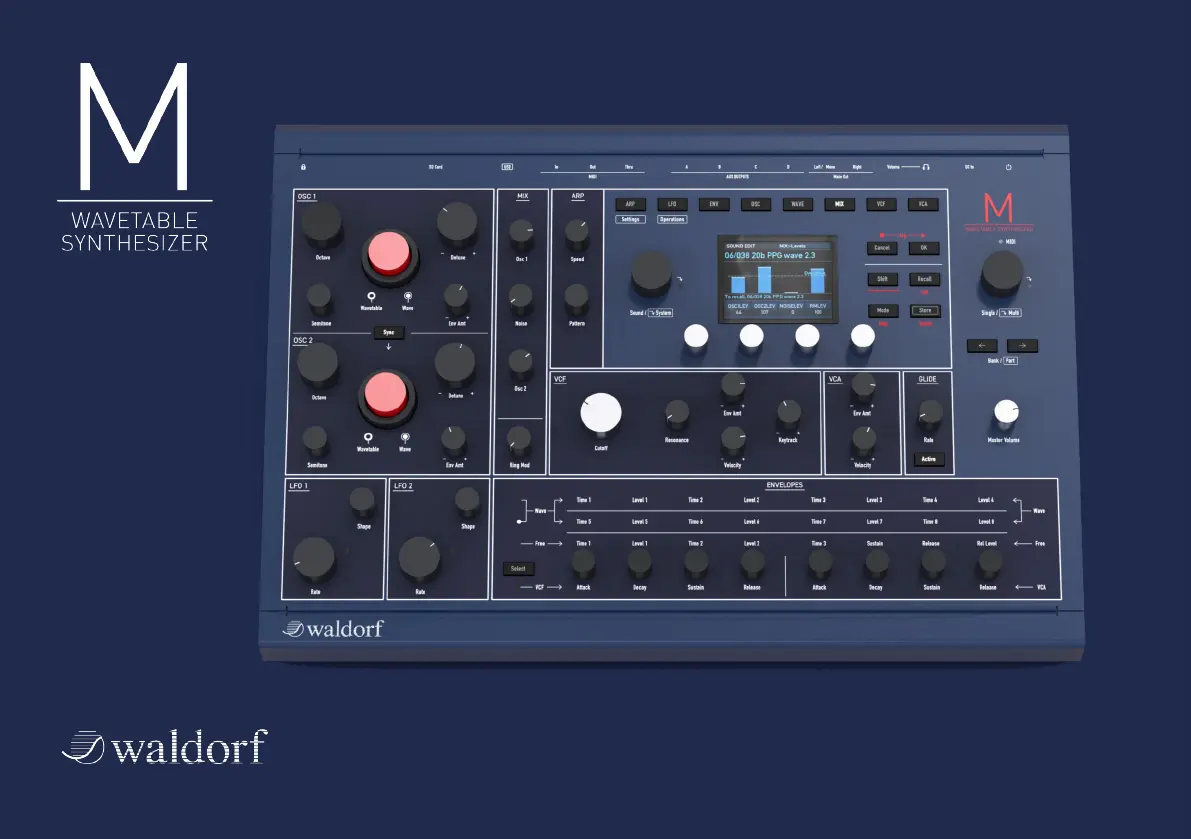Image resolution: width=1191 pixels, height=839 pixels.
Task: Click the OSC 2 Env Amt knob
Action: click(x=453, y=440)
